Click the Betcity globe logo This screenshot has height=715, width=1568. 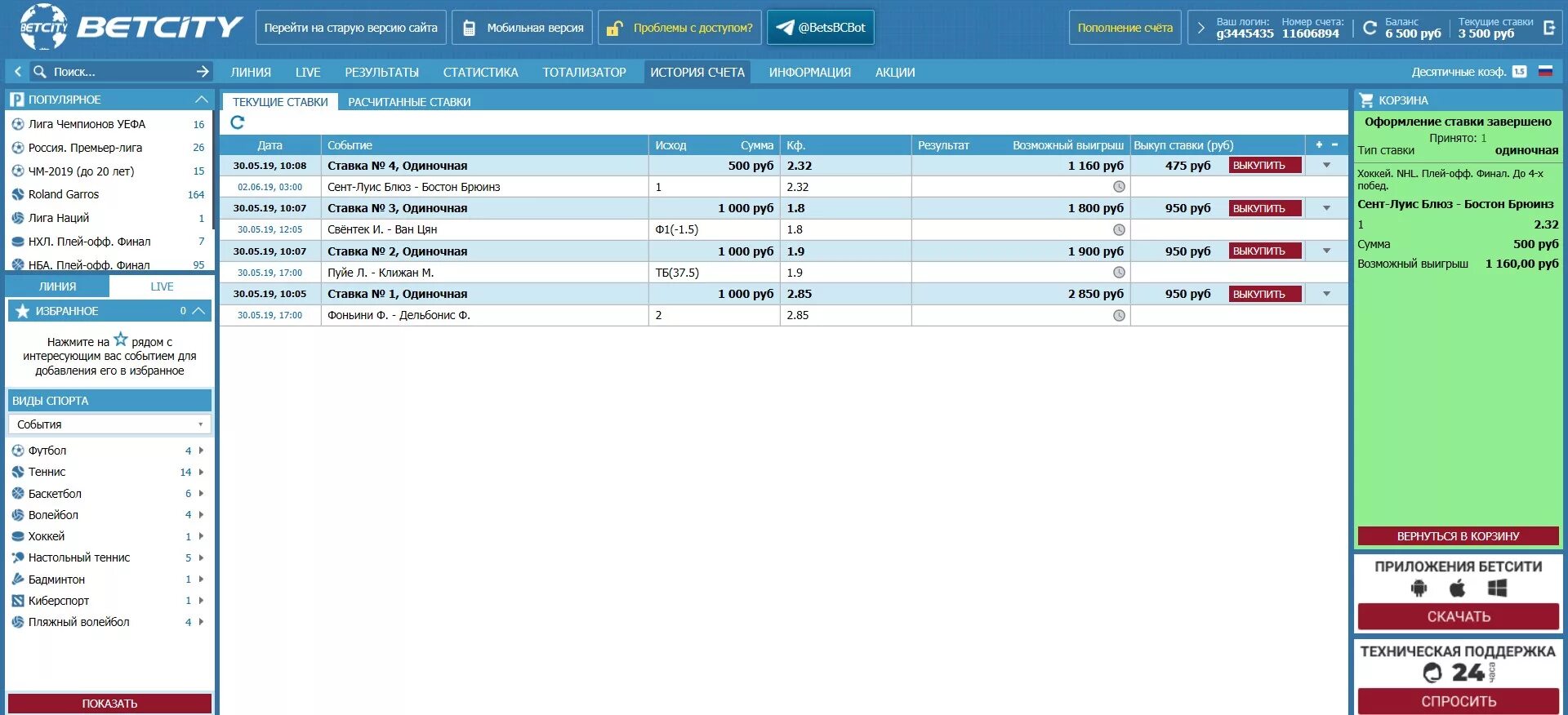click(43, 27)
